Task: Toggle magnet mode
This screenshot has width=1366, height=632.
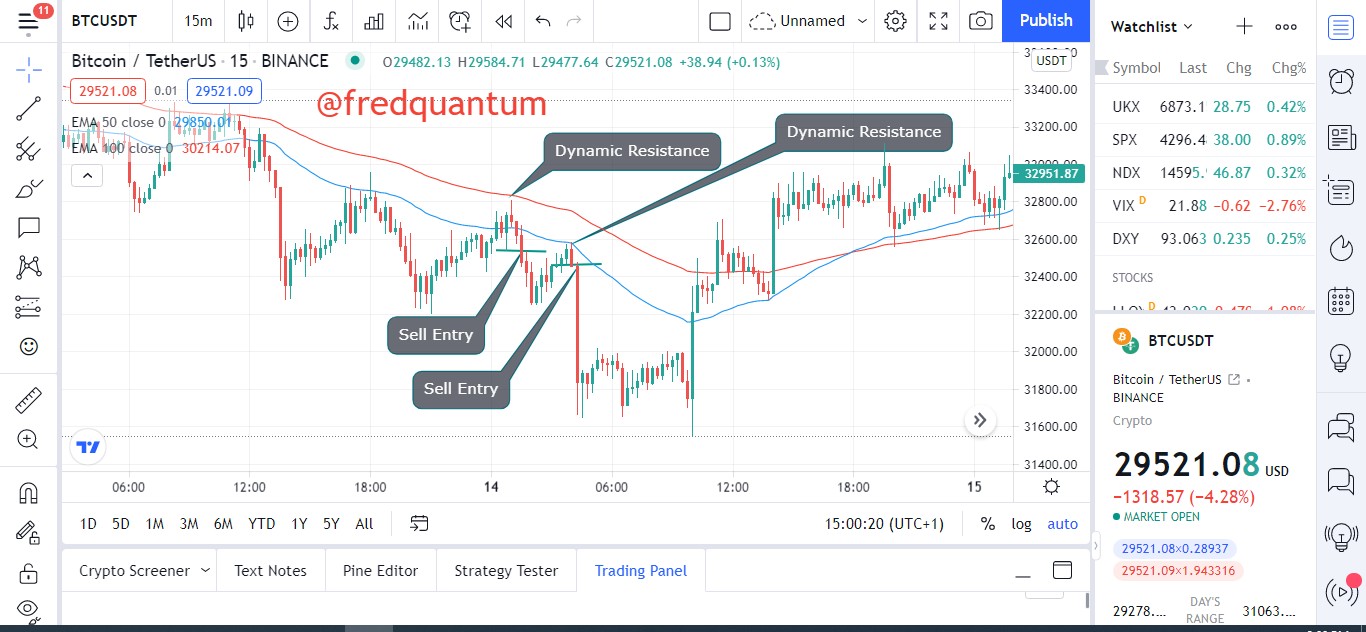Action: (x=29, y=493)
